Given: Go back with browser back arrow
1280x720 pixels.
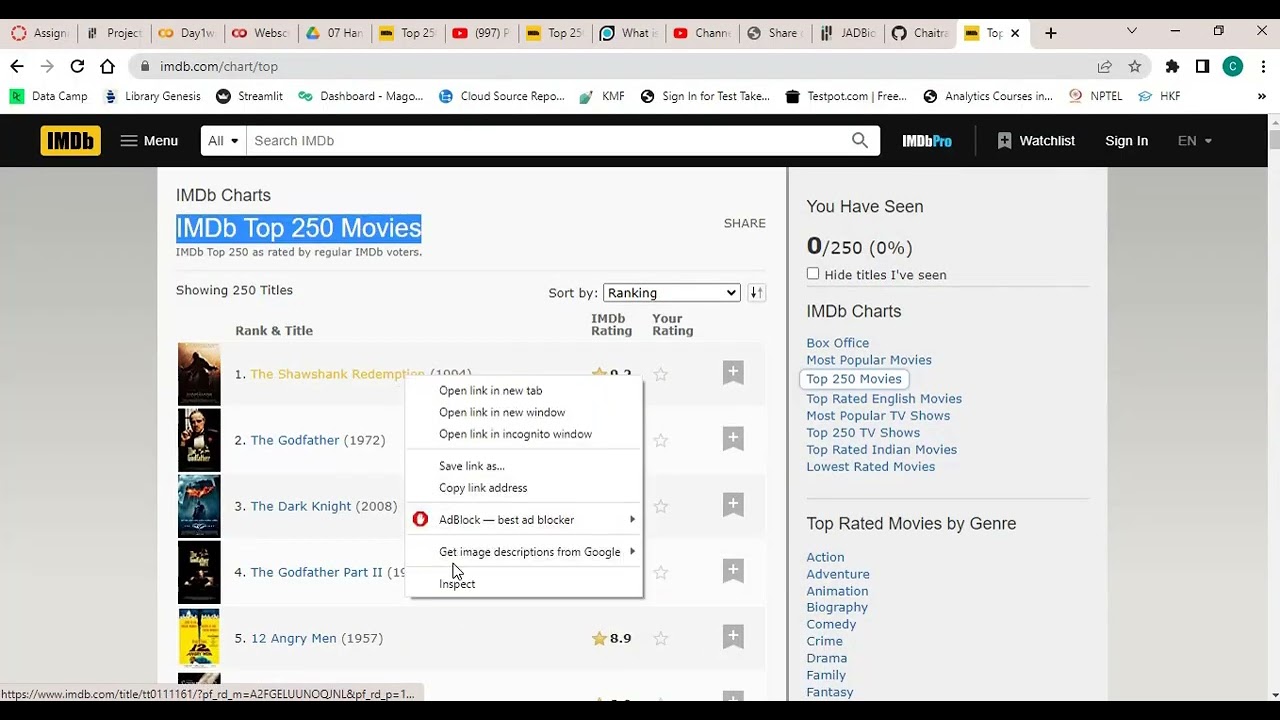Looking at the screenshot, I should [17, 66].
